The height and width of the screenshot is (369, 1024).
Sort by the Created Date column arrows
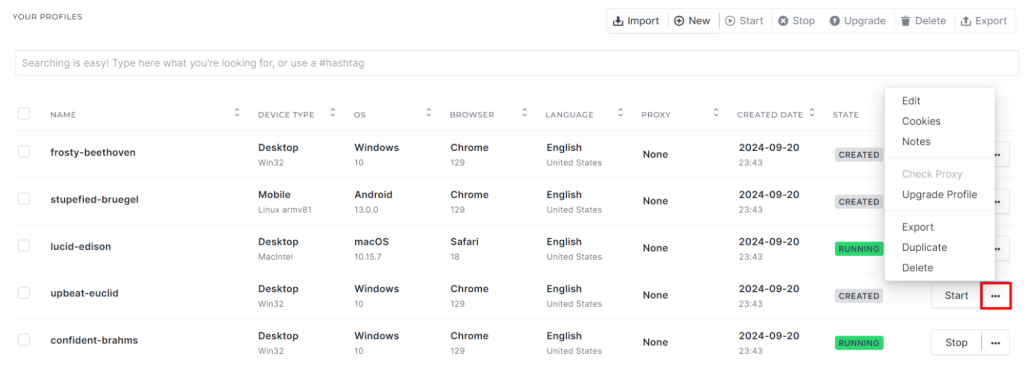[812, 113]
